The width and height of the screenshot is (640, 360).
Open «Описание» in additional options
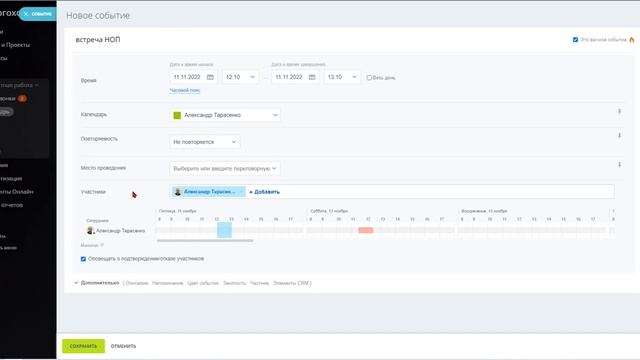pos(137,283)
